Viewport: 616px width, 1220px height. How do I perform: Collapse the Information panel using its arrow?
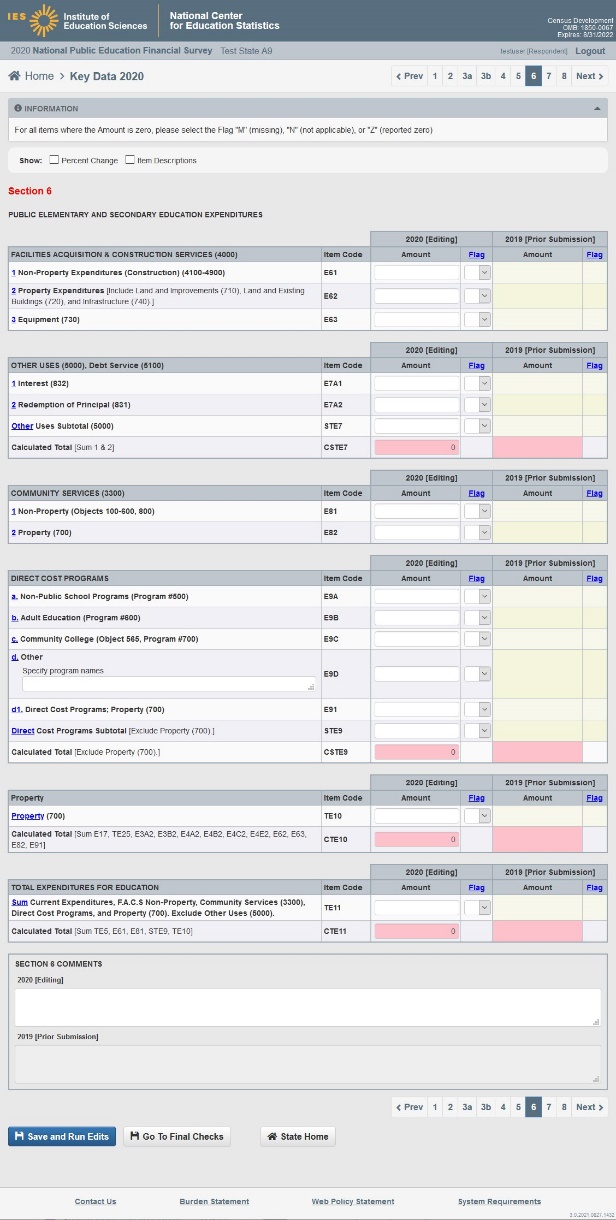tap(598, 108)
